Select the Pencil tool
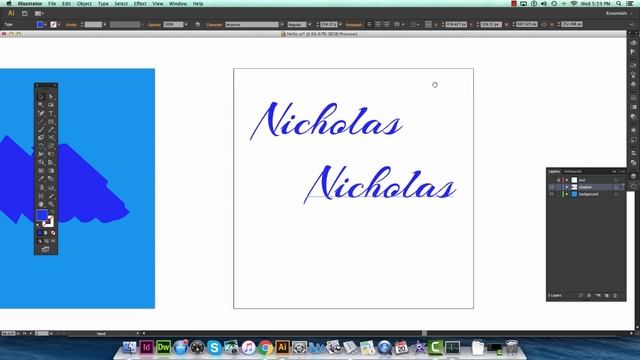640x360 pixels. 51,129
